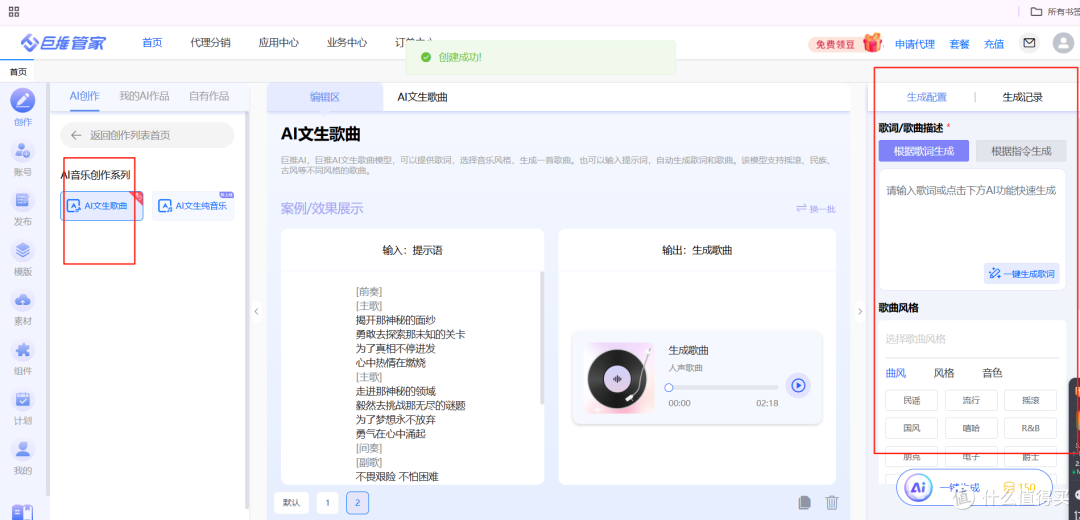This screenshot has height=520, width=1080.
Task: Click the song playback progress slider
Action: pos(722,388)
